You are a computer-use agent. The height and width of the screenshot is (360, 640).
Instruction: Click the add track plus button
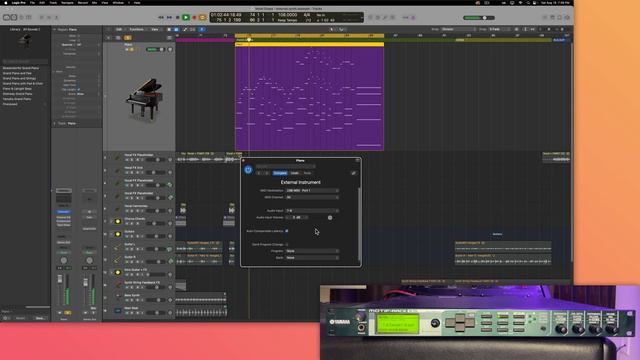point(108,38)
